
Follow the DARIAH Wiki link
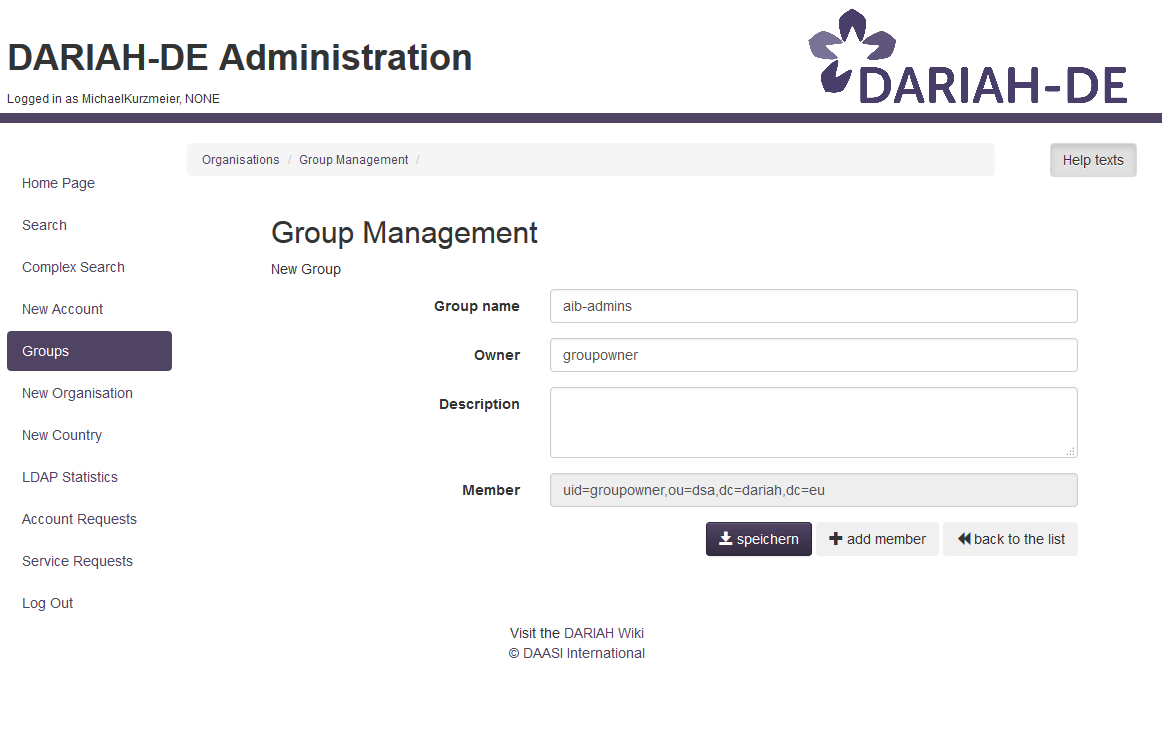[603, 633]
